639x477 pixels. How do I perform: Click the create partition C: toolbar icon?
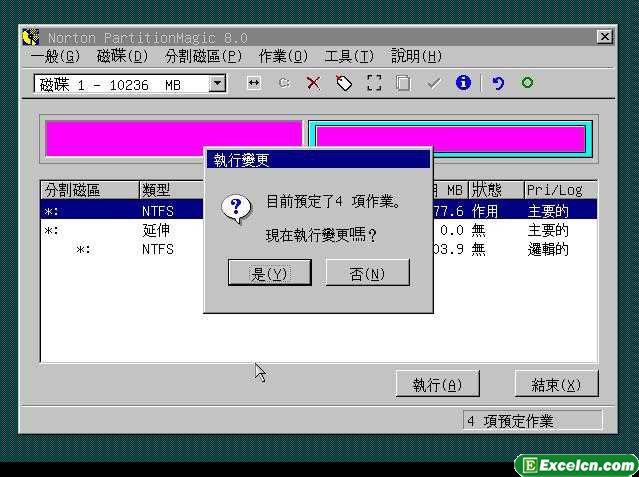(x=284, y=83)
